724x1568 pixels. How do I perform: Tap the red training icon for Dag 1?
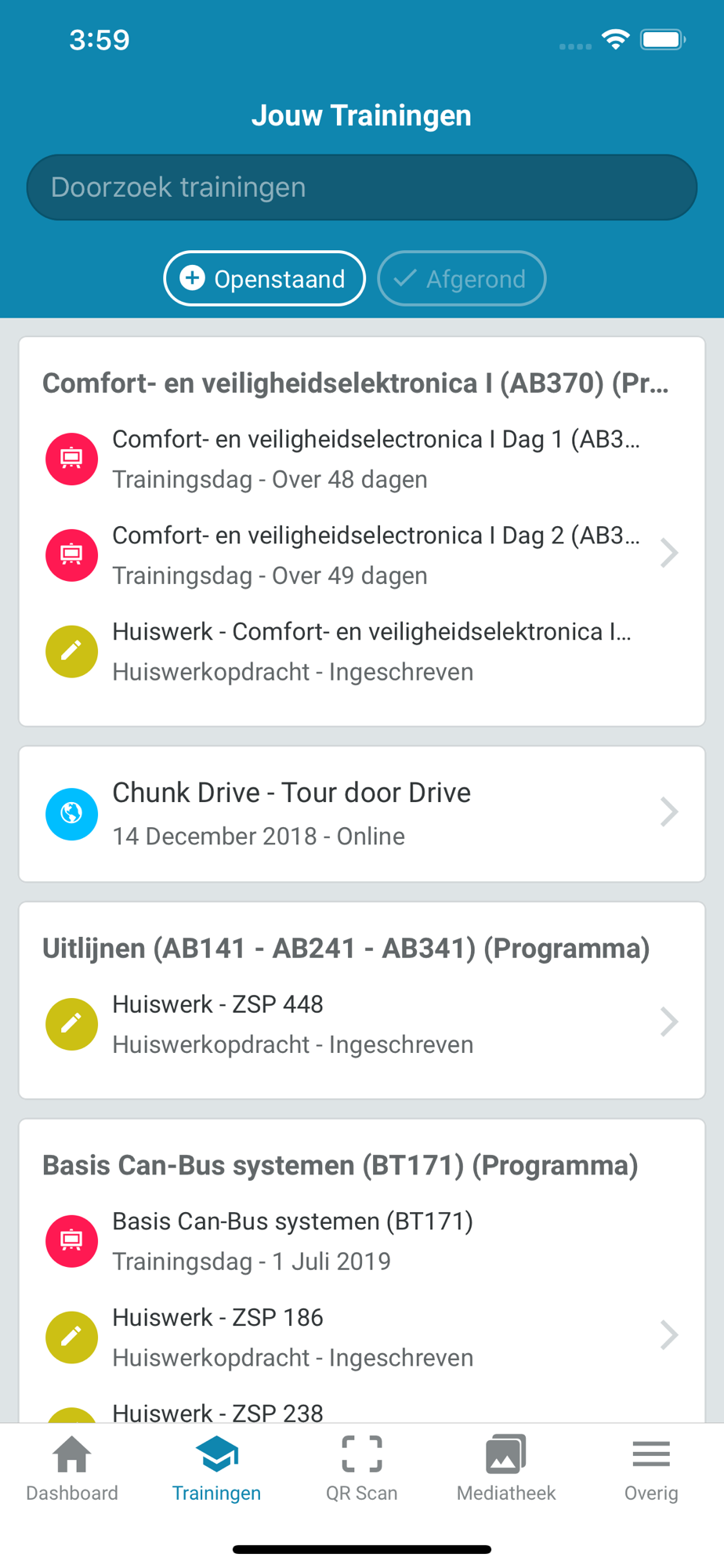point(71,459)
